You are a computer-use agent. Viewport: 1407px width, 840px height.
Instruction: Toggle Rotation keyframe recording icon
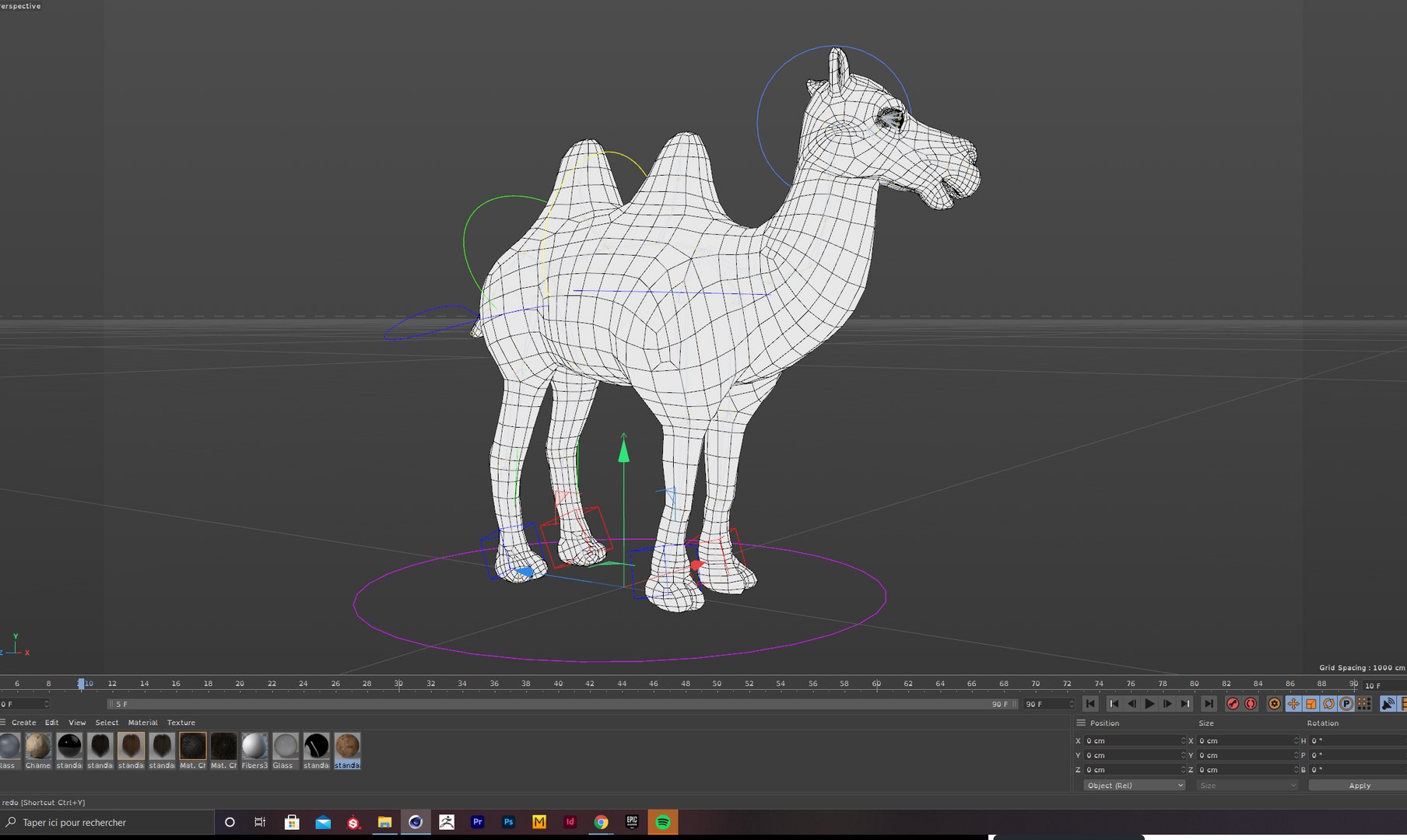1328,704
